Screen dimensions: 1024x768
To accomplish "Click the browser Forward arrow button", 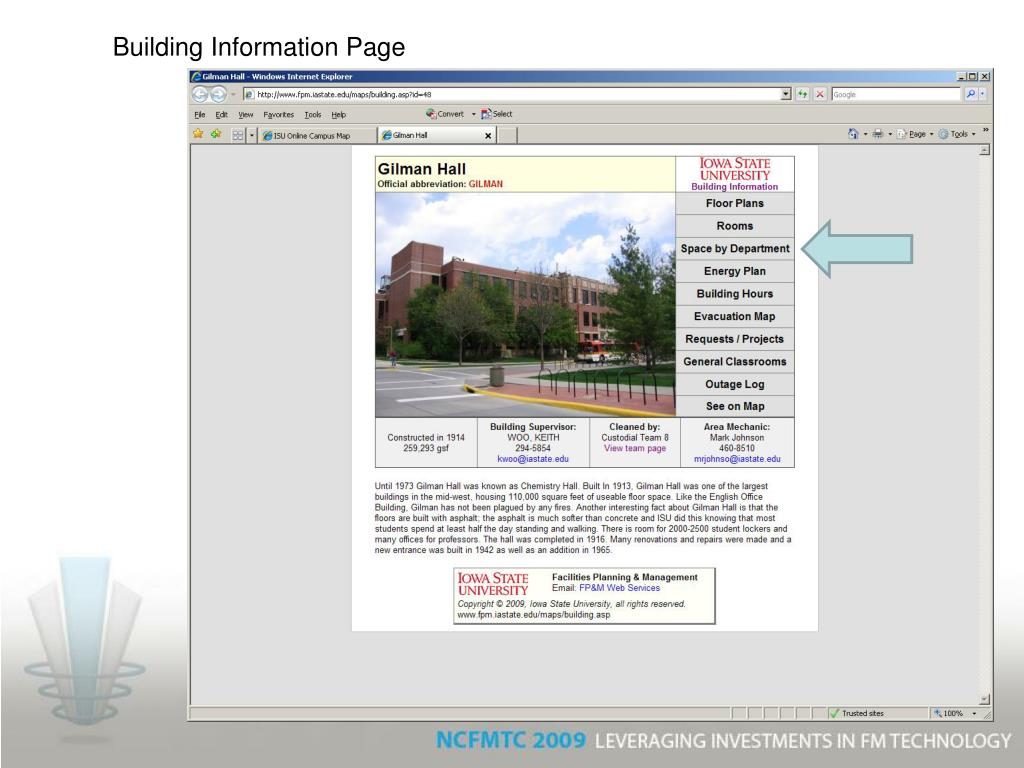I will (219, 95).
